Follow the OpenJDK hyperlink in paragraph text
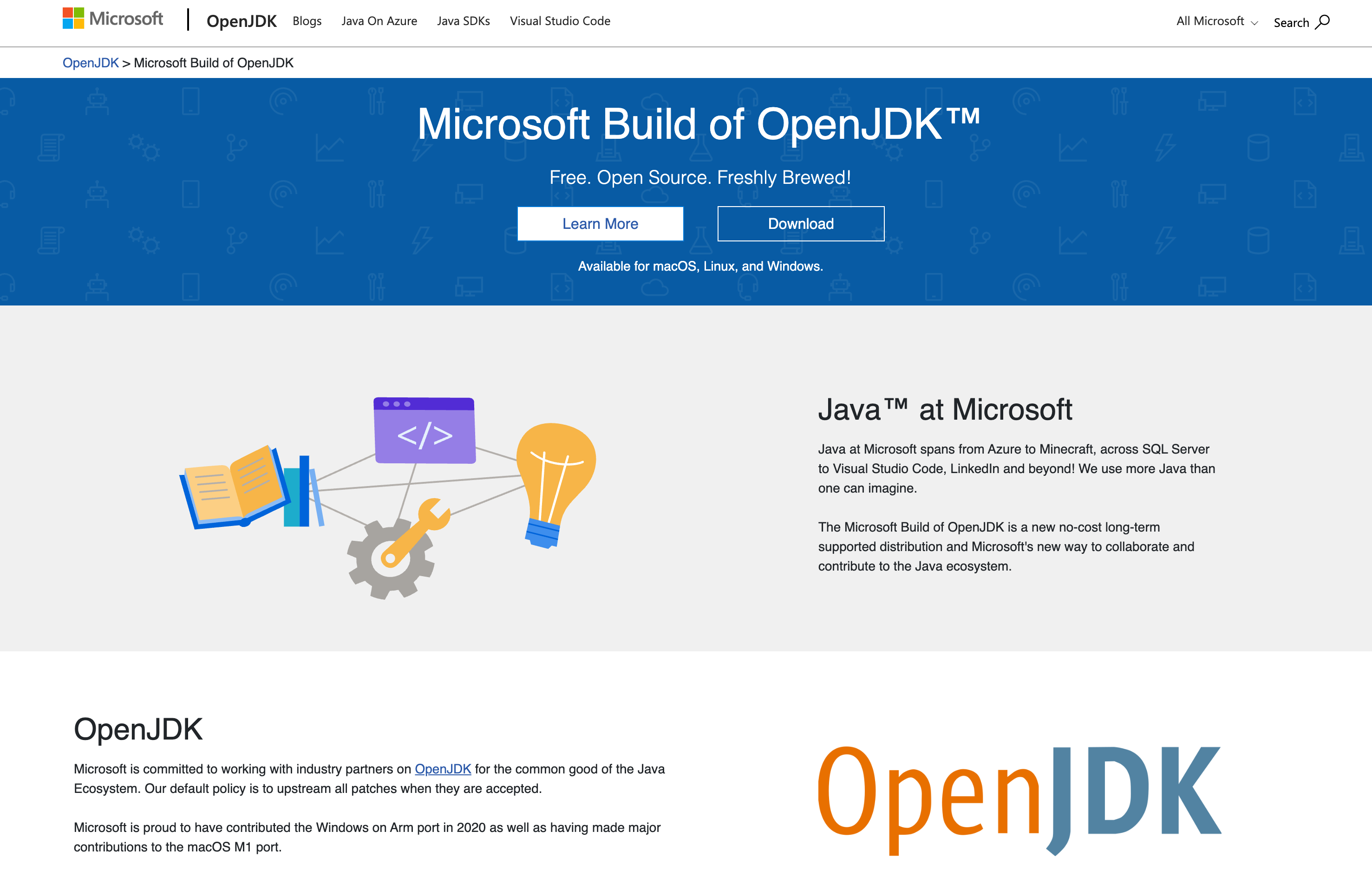Viewport: 1372px width, 883px height. (x=442, y=769)
